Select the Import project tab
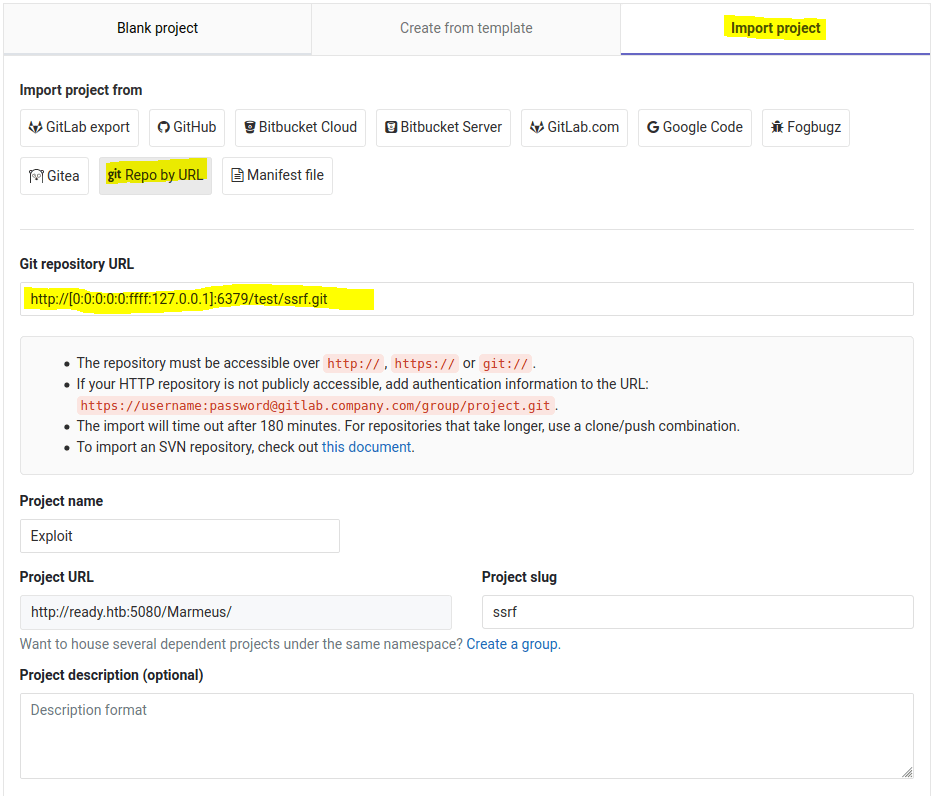This screenshot has height=796, width=948. [x=775, y=28]
